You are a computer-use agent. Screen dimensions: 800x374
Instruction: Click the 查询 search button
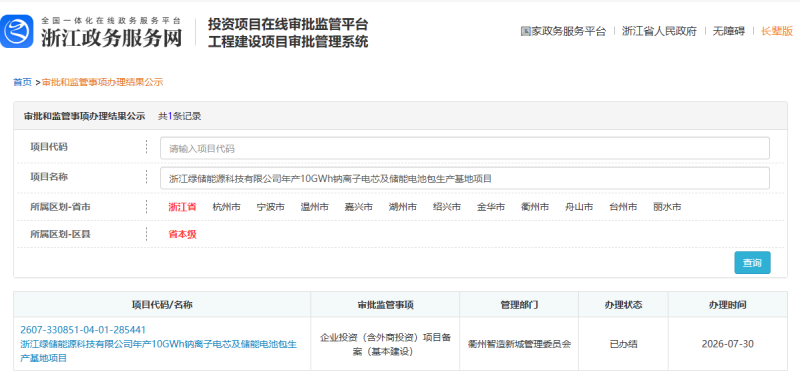point(752,263)
